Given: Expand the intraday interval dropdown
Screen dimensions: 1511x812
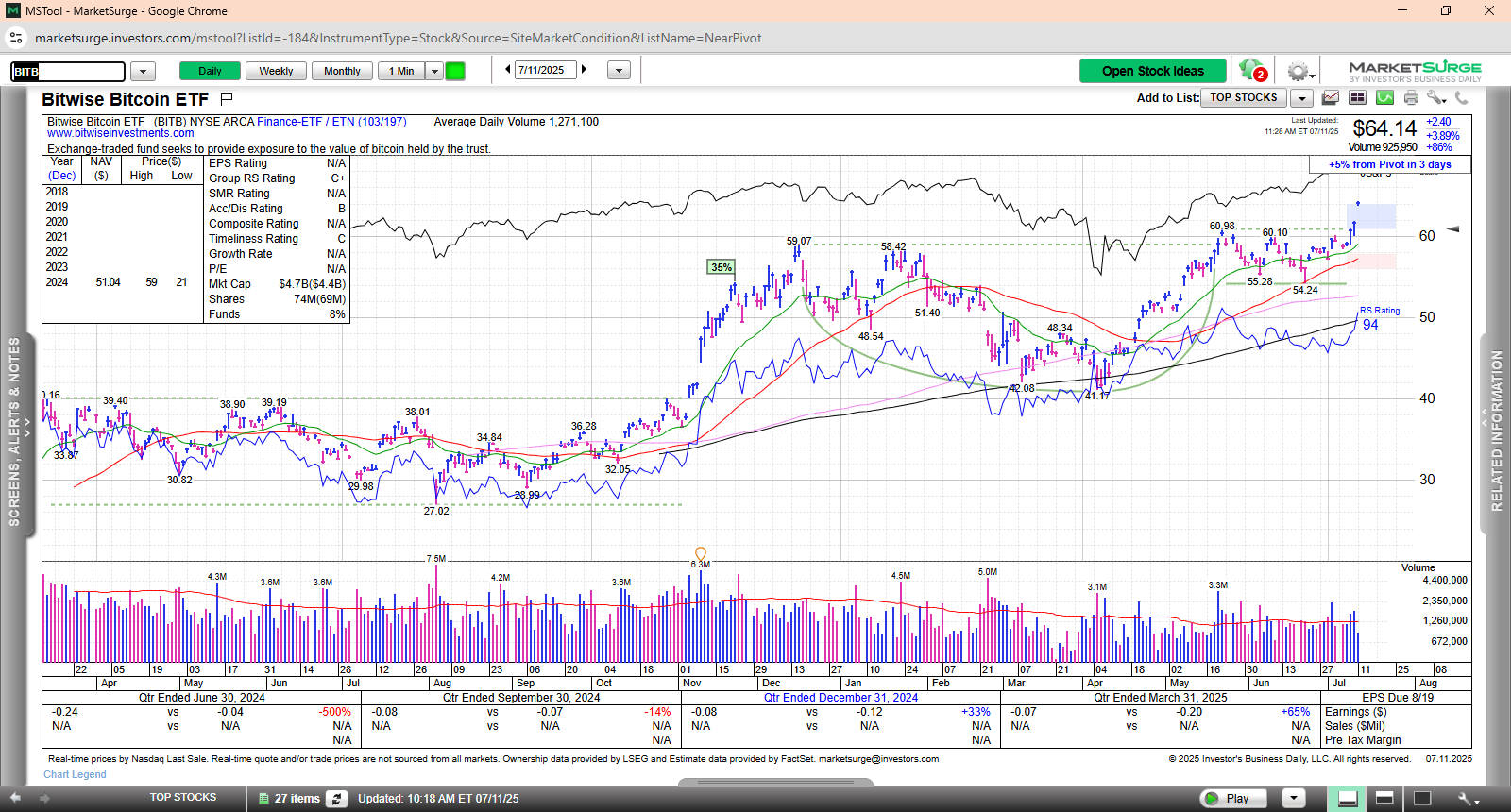Looking at the screenshot, I should [434, 71].
